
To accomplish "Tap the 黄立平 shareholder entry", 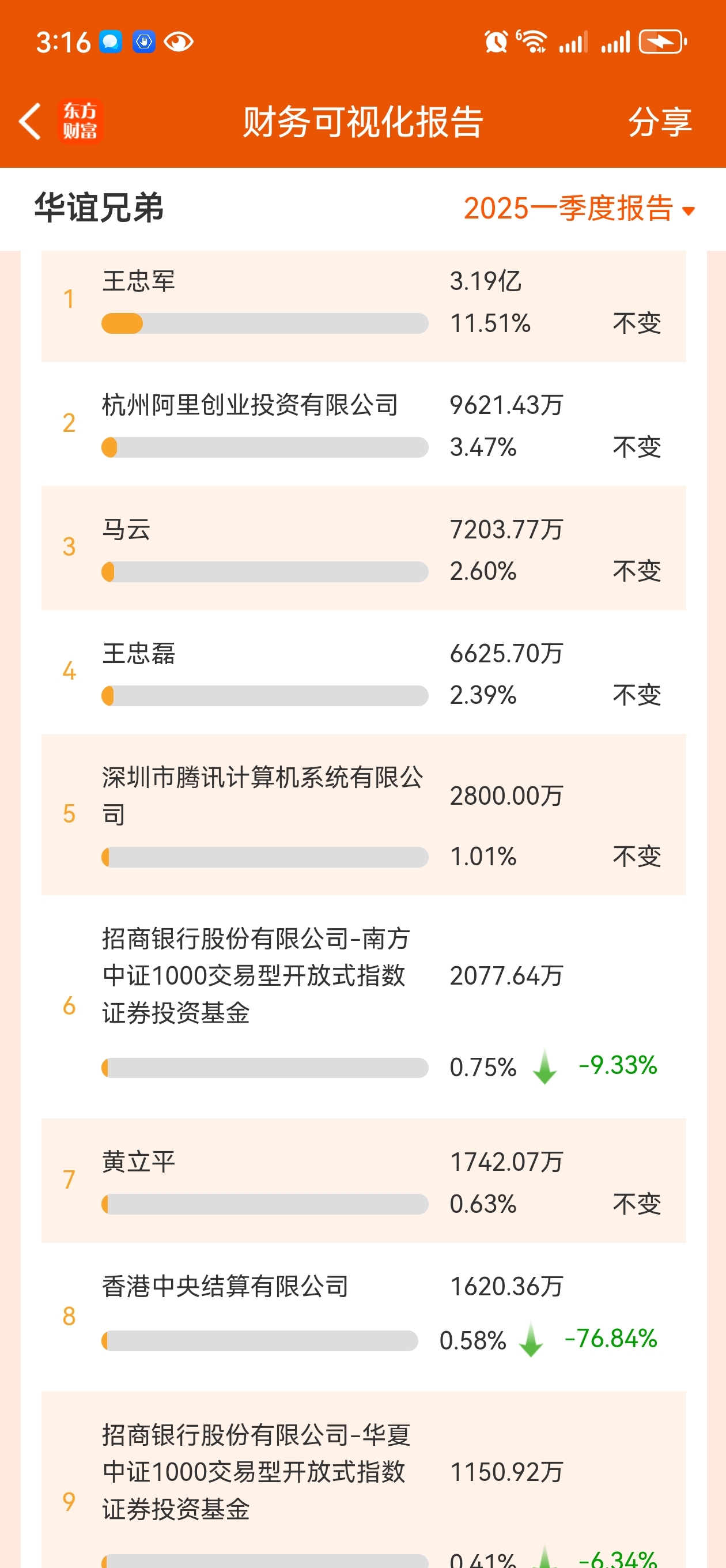I will coord(364,1181).
